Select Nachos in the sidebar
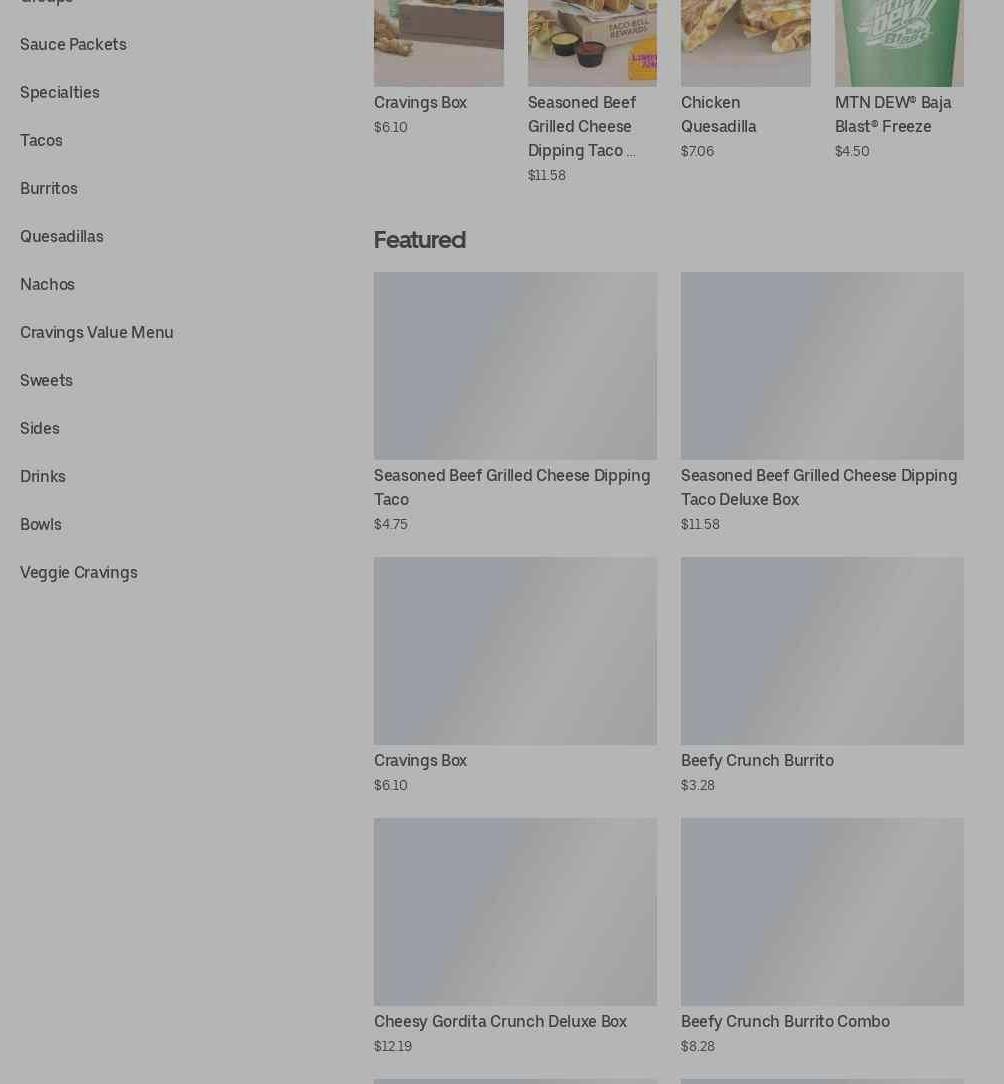The height and width of the screenshot is (1084, 1004). pyautogui.click(x=47, y=285)
